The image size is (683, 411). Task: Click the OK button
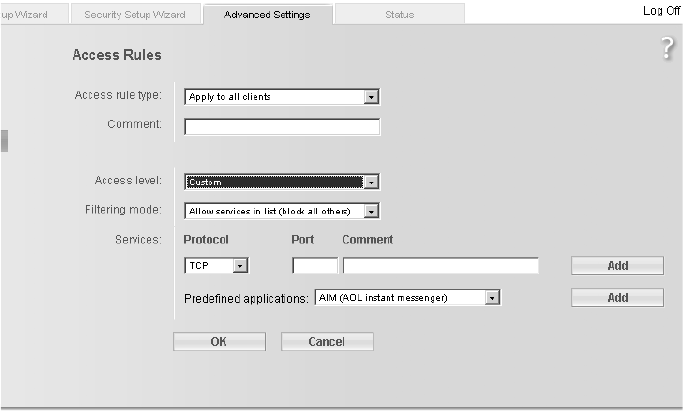point(219,342)
